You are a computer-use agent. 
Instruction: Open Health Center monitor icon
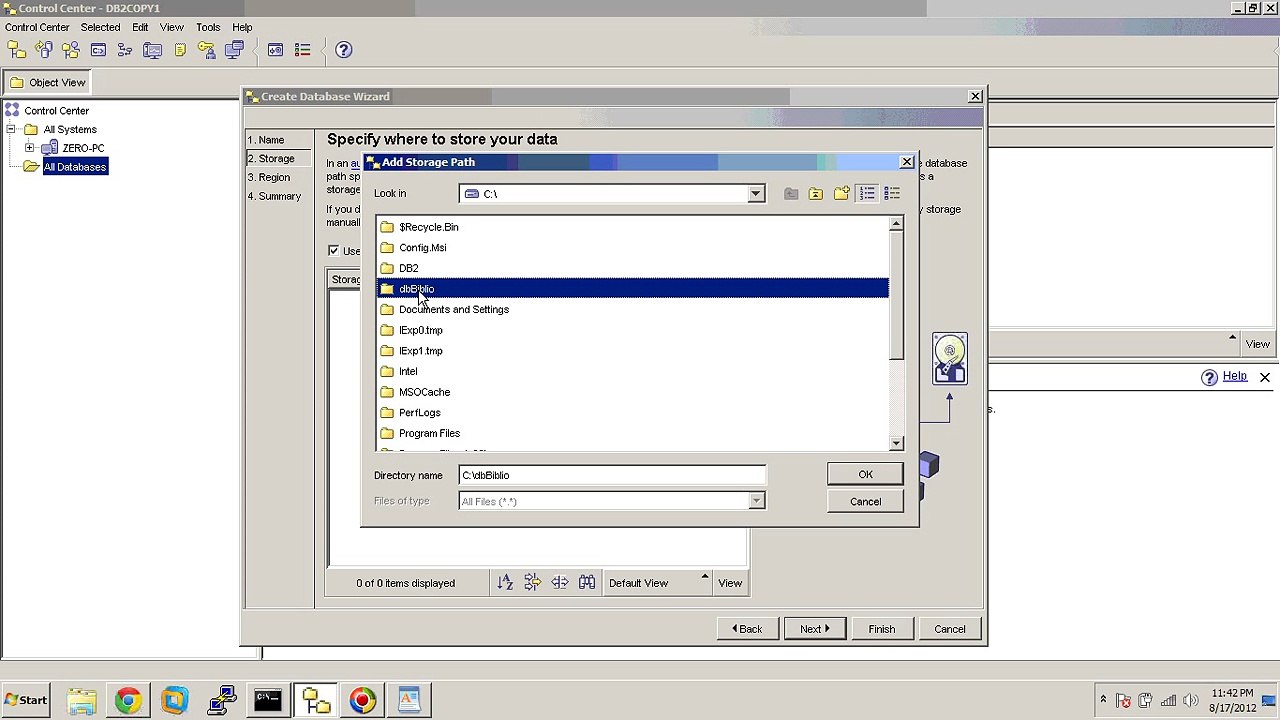click(x=152, y=50)
